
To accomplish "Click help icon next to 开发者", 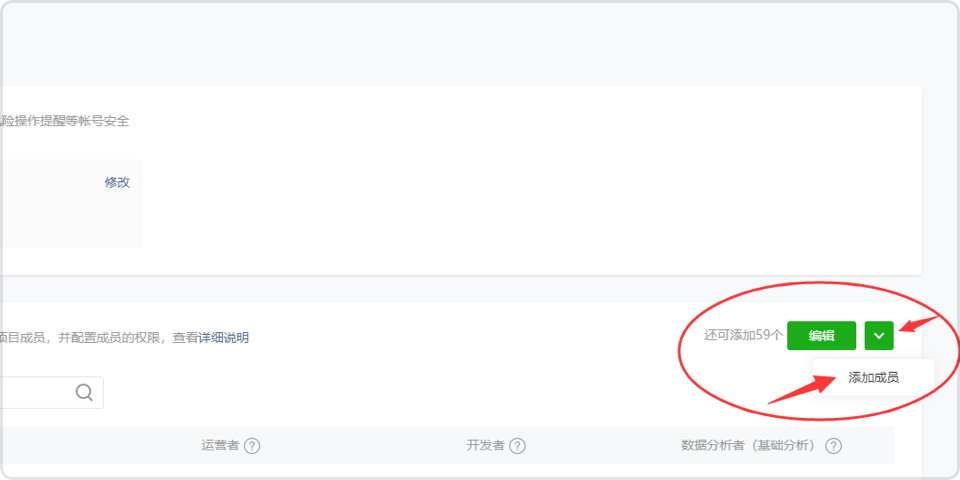I will coord(517,446).
